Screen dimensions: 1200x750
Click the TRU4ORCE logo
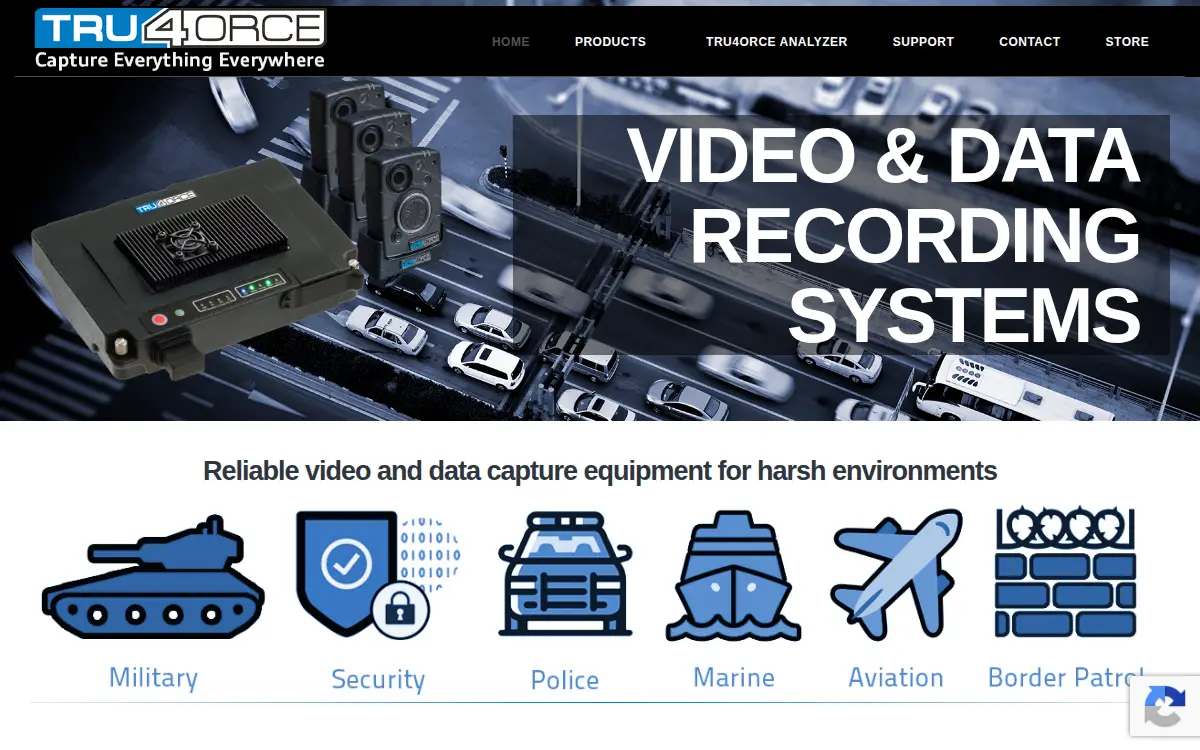(180, 40)
